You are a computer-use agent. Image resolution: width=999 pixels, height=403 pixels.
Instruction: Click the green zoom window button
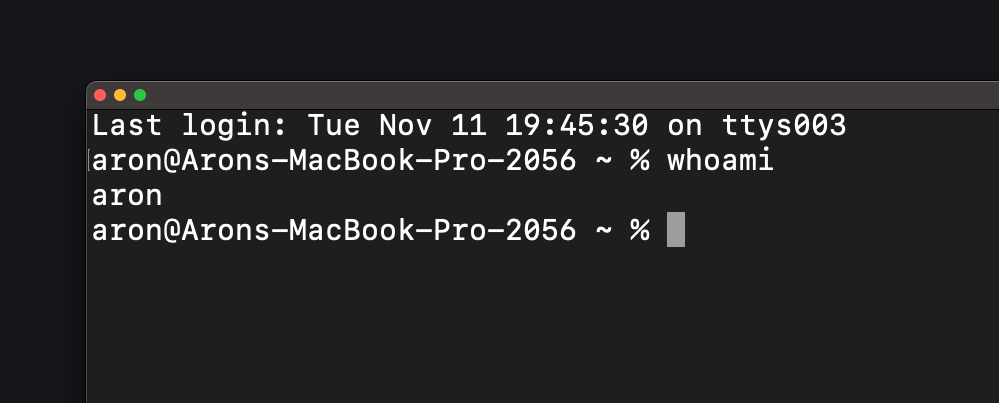(x=140, y=95)
